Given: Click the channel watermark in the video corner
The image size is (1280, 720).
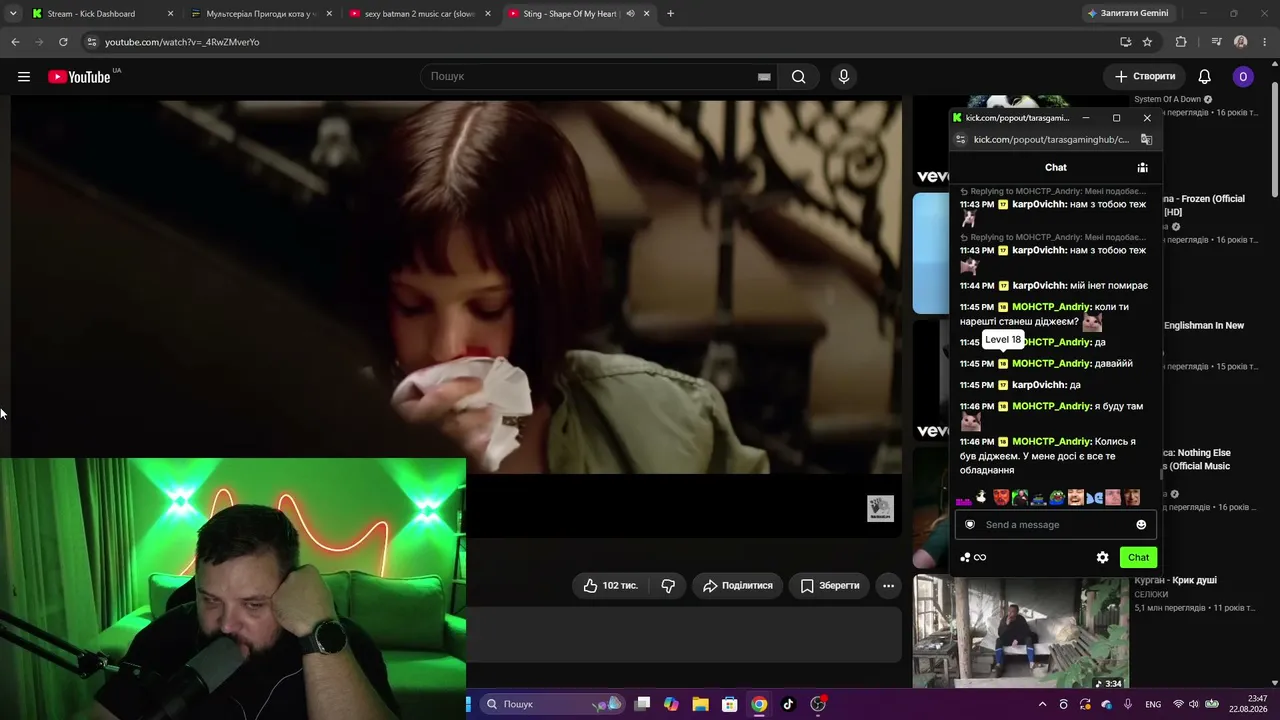Looking at the screenshot, I should (x=880, y=508).
